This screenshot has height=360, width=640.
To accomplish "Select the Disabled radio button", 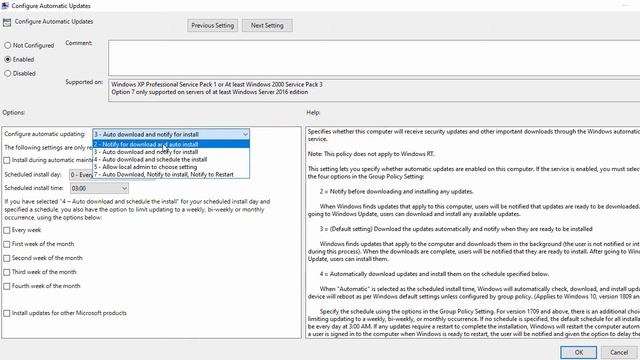I will [x=8, y=73].
